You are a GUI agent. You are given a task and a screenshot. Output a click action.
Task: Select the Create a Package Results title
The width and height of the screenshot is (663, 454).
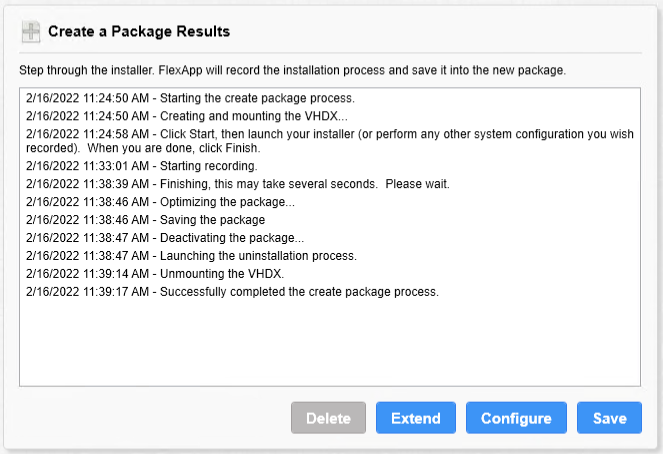[x=139, y=32]
